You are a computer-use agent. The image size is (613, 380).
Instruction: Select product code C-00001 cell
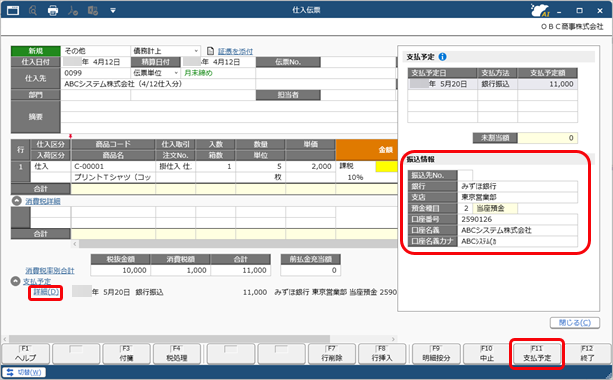113,166
